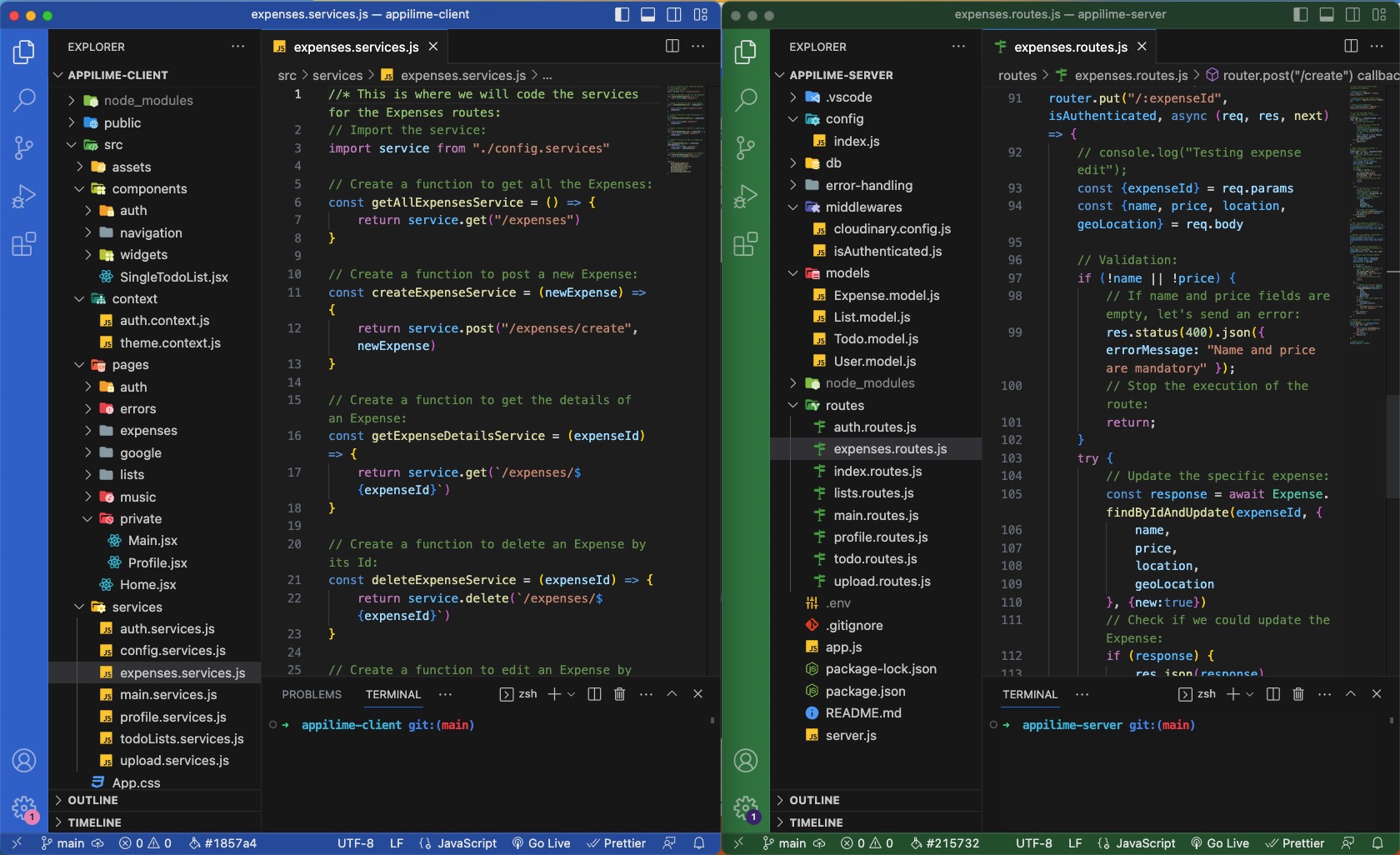Open Search view in appilime-server window

tap(746, 100)
